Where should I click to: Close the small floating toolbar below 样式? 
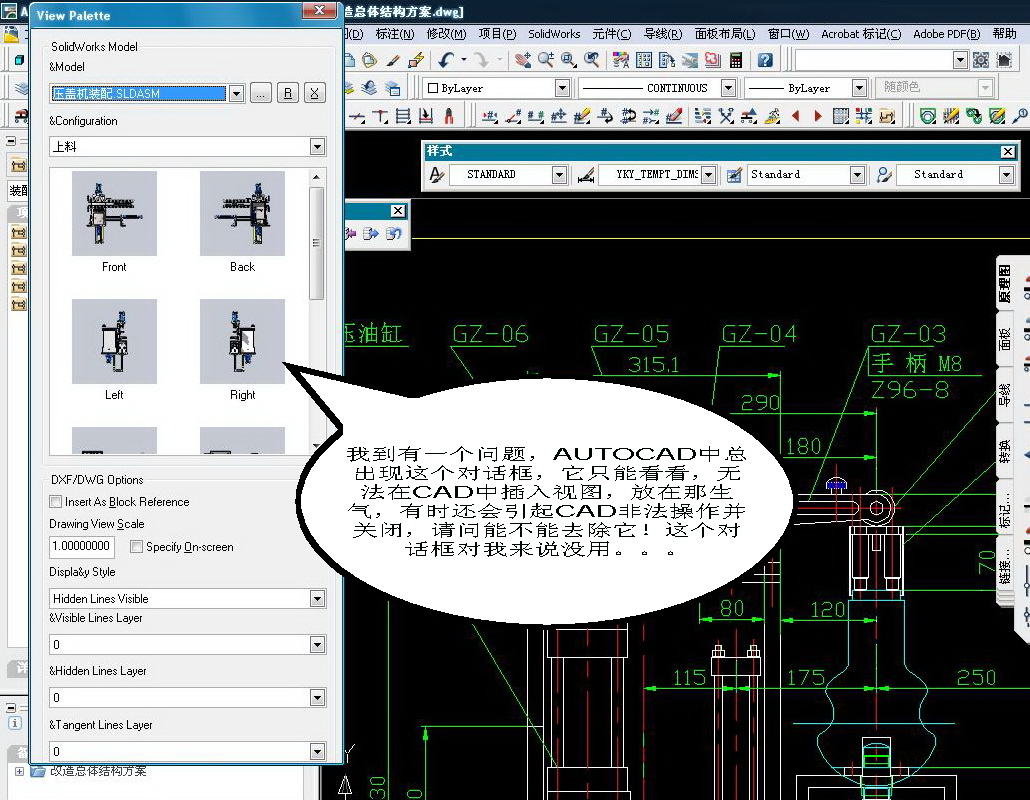coord(398,211)
